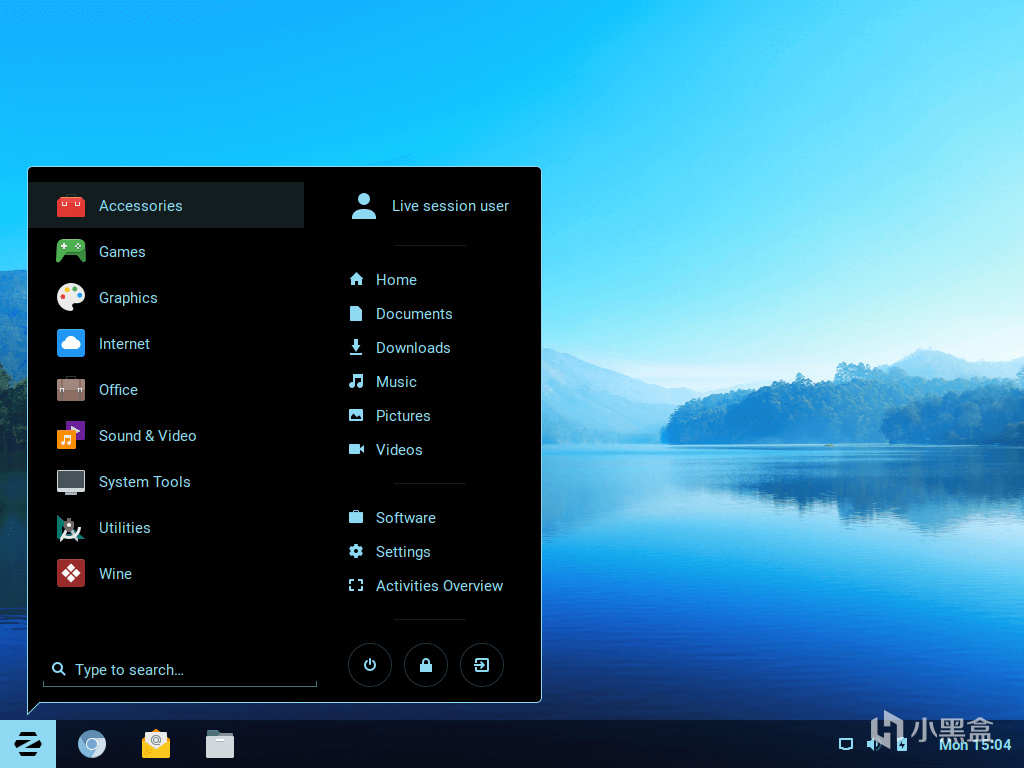Select the Graphics menu category
Image resolution: width=1024 pixels, height=768 pixels.
point(167,298)
